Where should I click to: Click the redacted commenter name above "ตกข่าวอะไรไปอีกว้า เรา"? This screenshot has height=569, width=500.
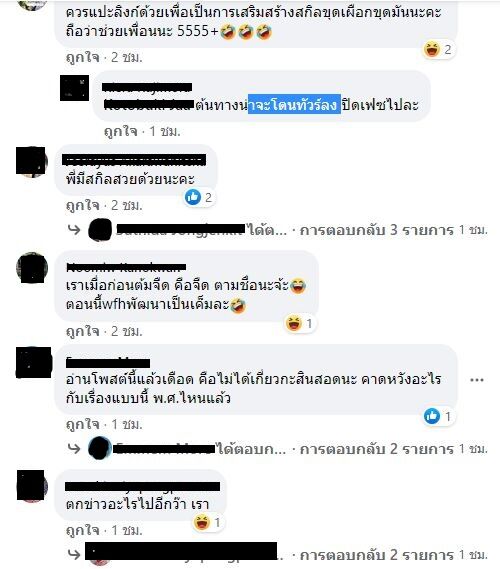pos(143,486)
